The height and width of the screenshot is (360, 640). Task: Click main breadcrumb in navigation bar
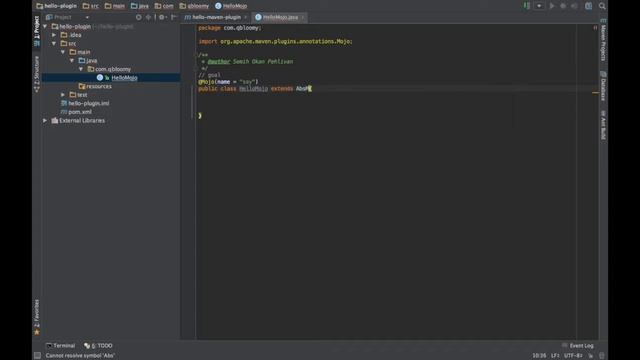tap(115, 6)
